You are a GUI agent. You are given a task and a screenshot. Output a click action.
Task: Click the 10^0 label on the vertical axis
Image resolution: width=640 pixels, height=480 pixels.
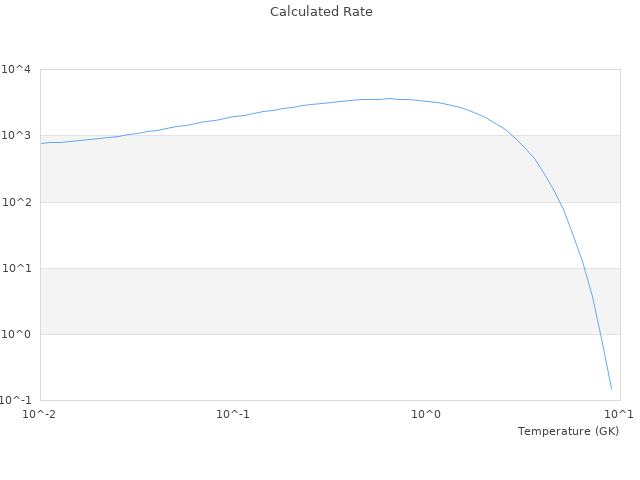coord(17,334)
